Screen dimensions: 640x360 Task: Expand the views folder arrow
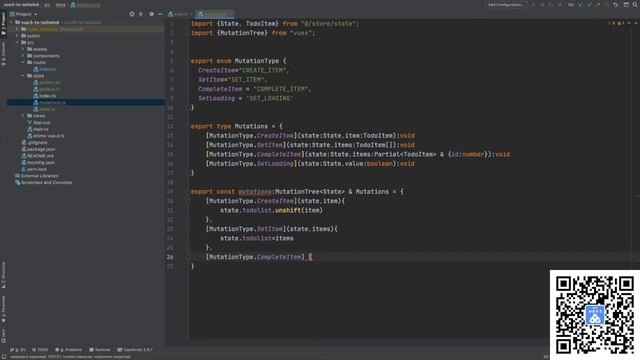click(x=23, y=116)
